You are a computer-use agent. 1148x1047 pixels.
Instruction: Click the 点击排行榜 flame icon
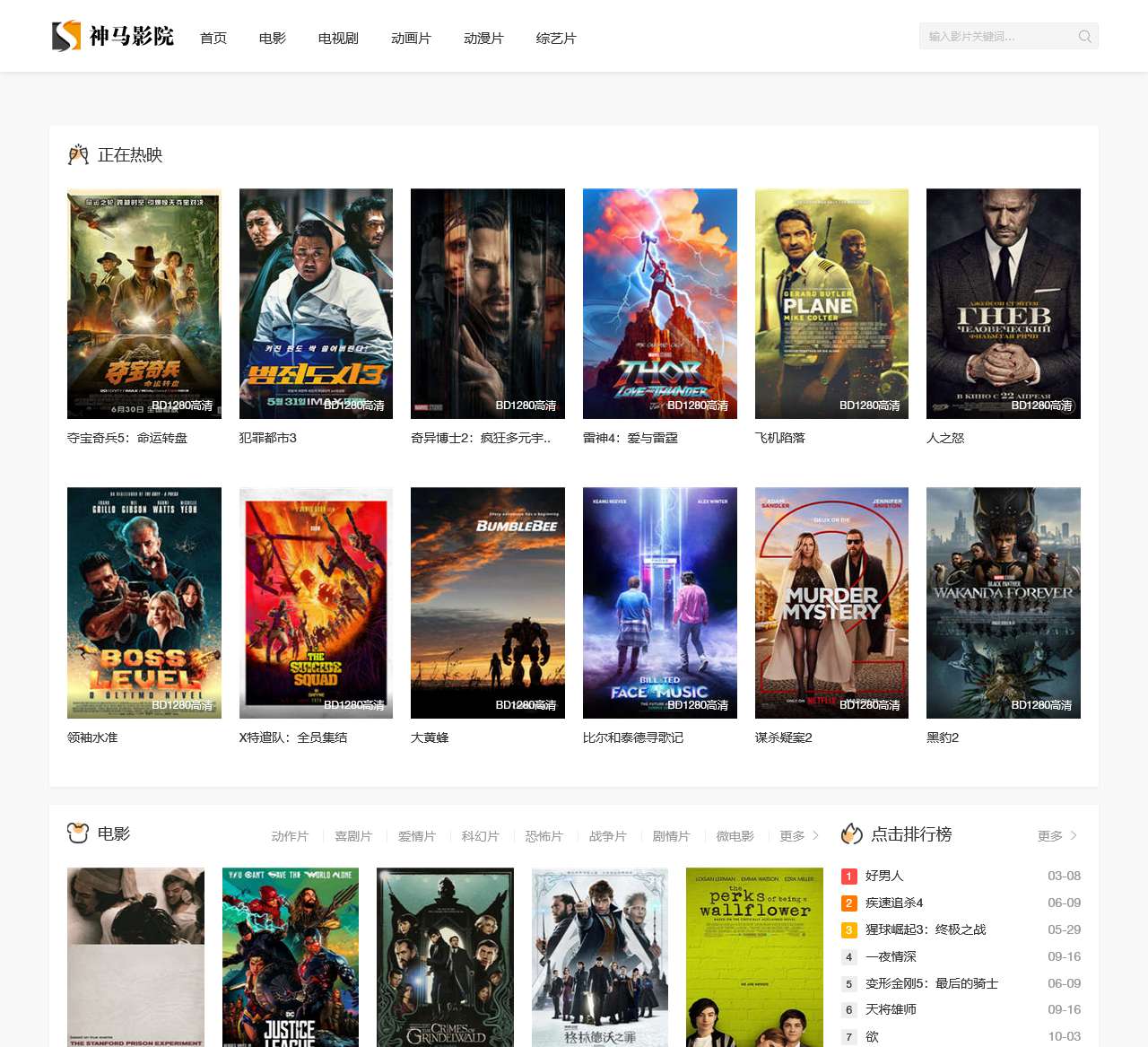[852, 834]
